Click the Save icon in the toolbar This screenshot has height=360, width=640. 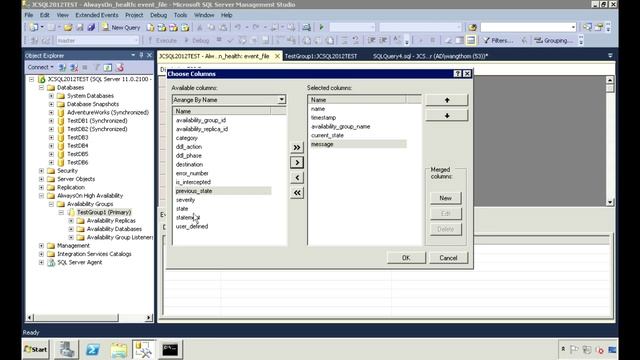(x=80, y=27)
